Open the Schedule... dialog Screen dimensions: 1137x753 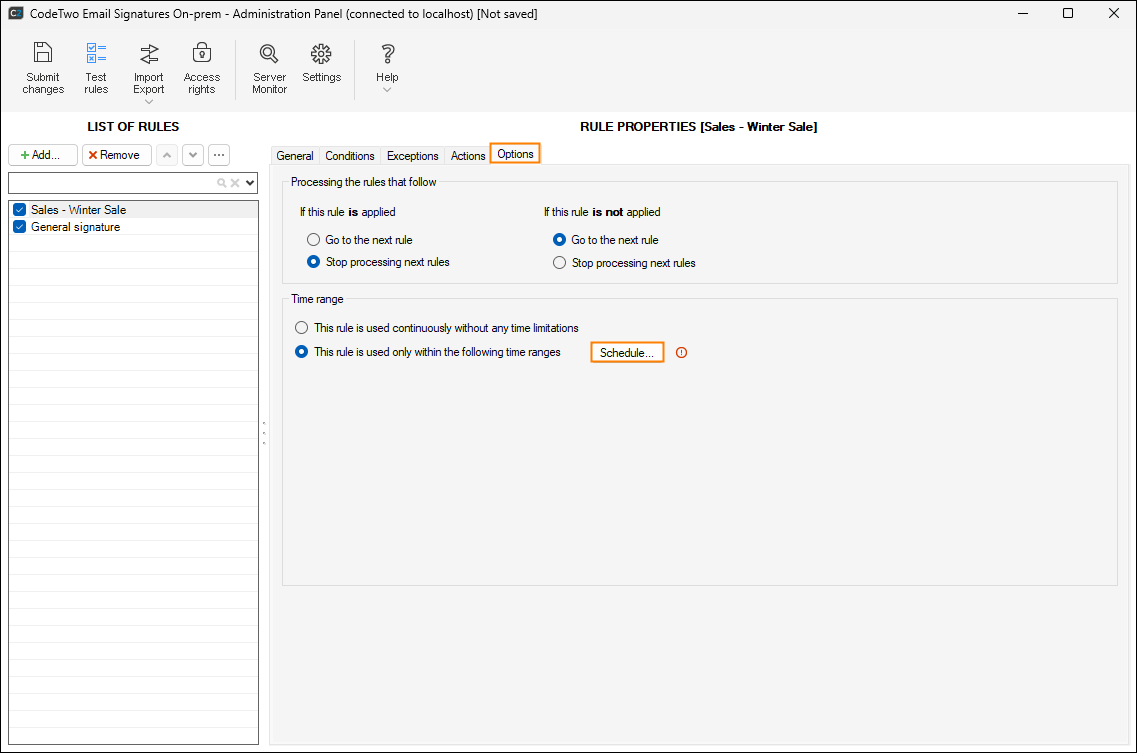(627, 353)
